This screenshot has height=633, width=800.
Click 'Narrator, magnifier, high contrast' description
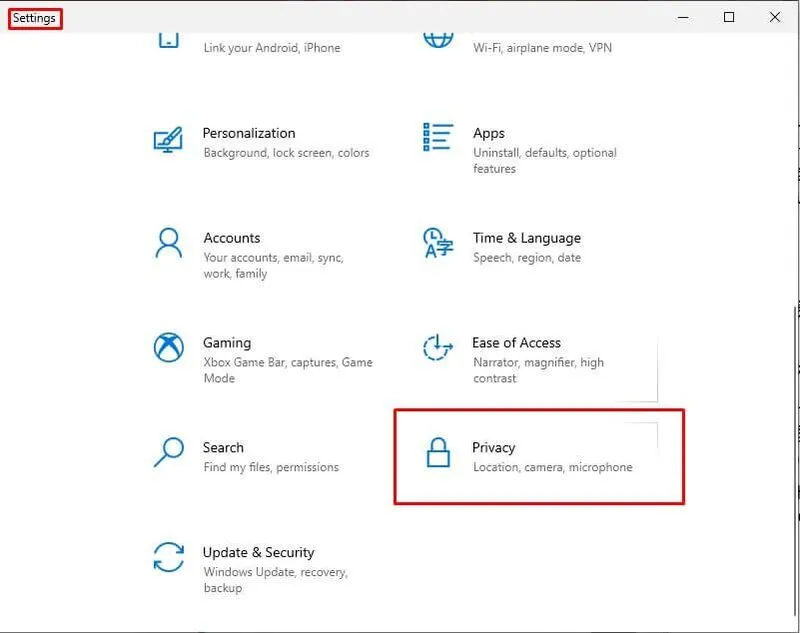tap(538, 370)
